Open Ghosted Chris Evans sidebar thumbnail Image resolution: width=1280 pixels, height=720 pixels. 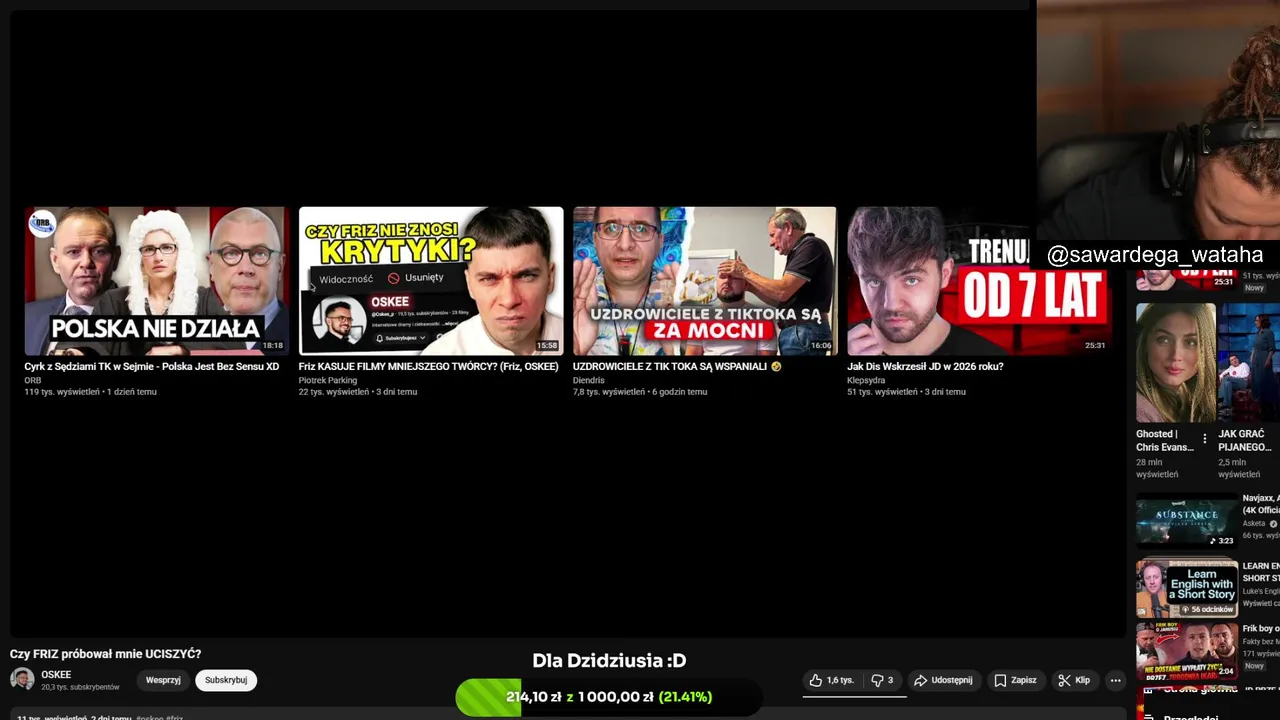point(1176,362)
